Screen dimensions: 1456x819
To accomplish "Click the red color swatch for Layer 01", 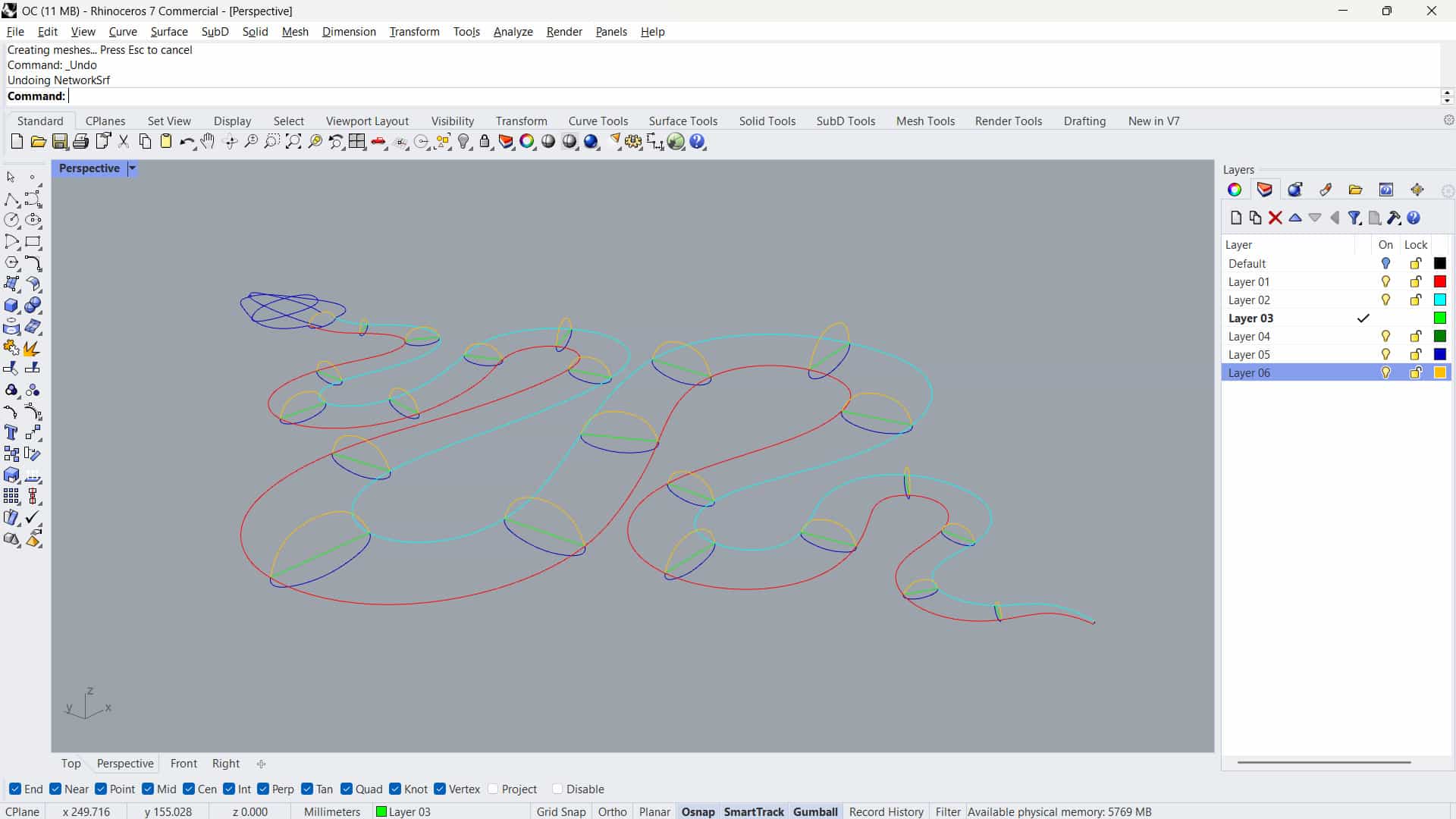I will pyautogui.click(x=1440, y=282).
